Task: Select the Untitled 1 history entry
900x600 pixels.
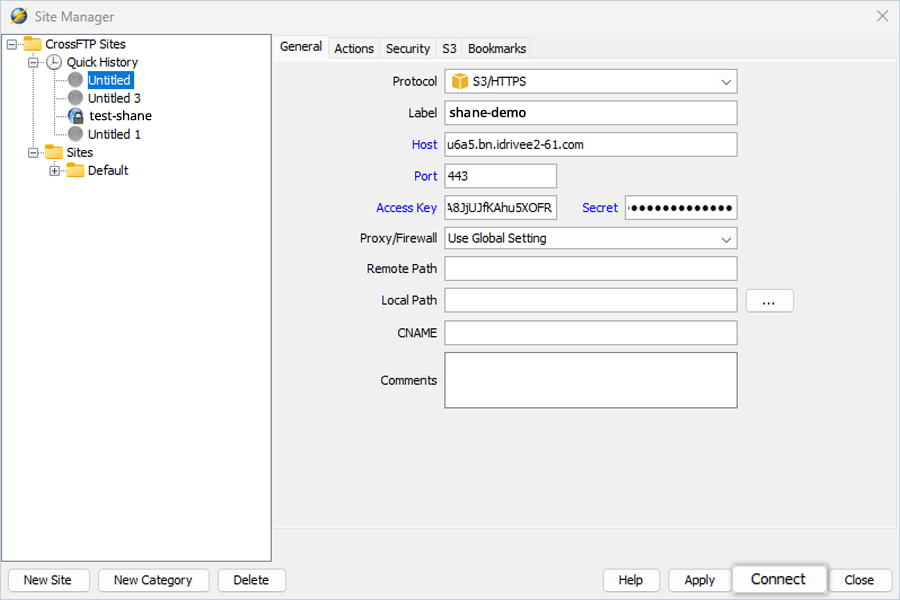Action: 114,134
